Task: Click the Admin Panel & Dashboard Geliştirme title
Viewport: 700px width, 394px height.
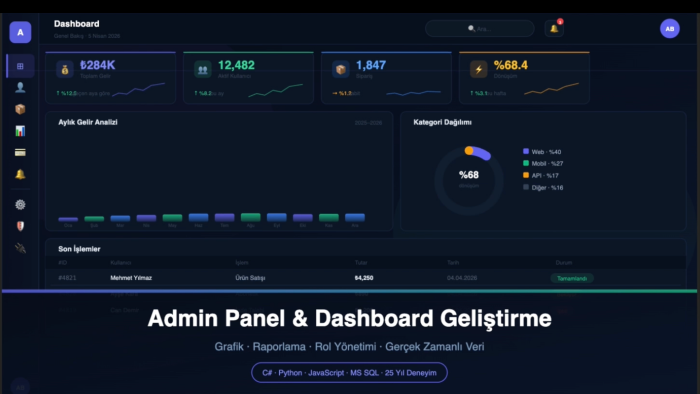Action: (x=350, y=318)
